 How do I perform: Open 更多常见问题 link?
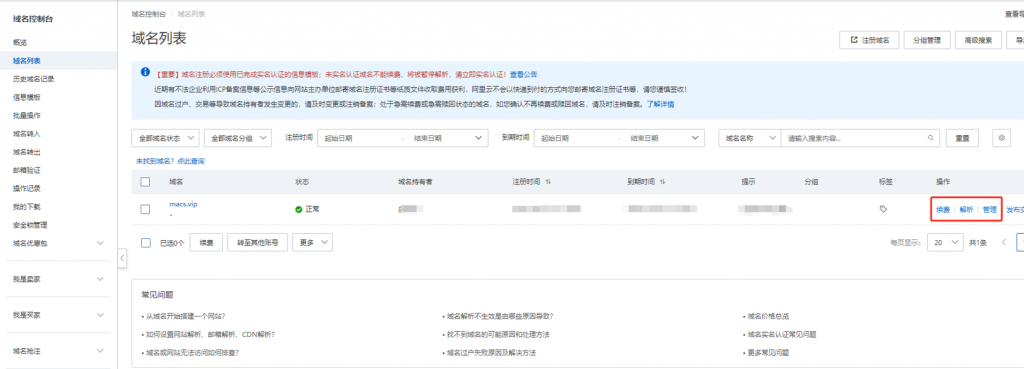(x=767, y=353)
